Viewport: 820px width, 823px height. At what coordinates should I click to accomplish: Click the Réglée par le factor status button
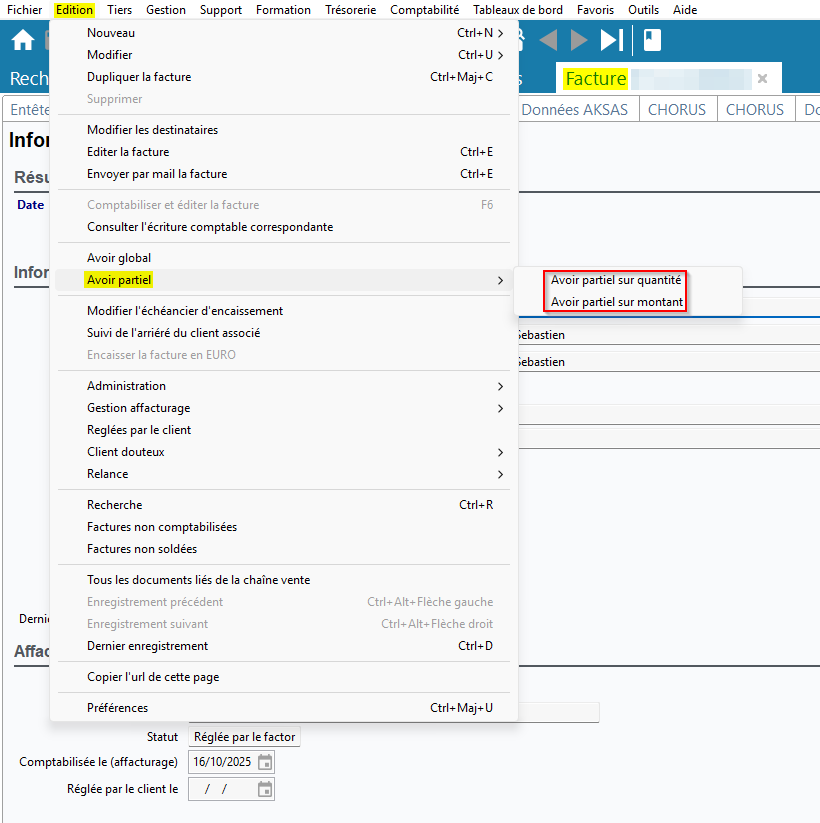click(244, 737)
